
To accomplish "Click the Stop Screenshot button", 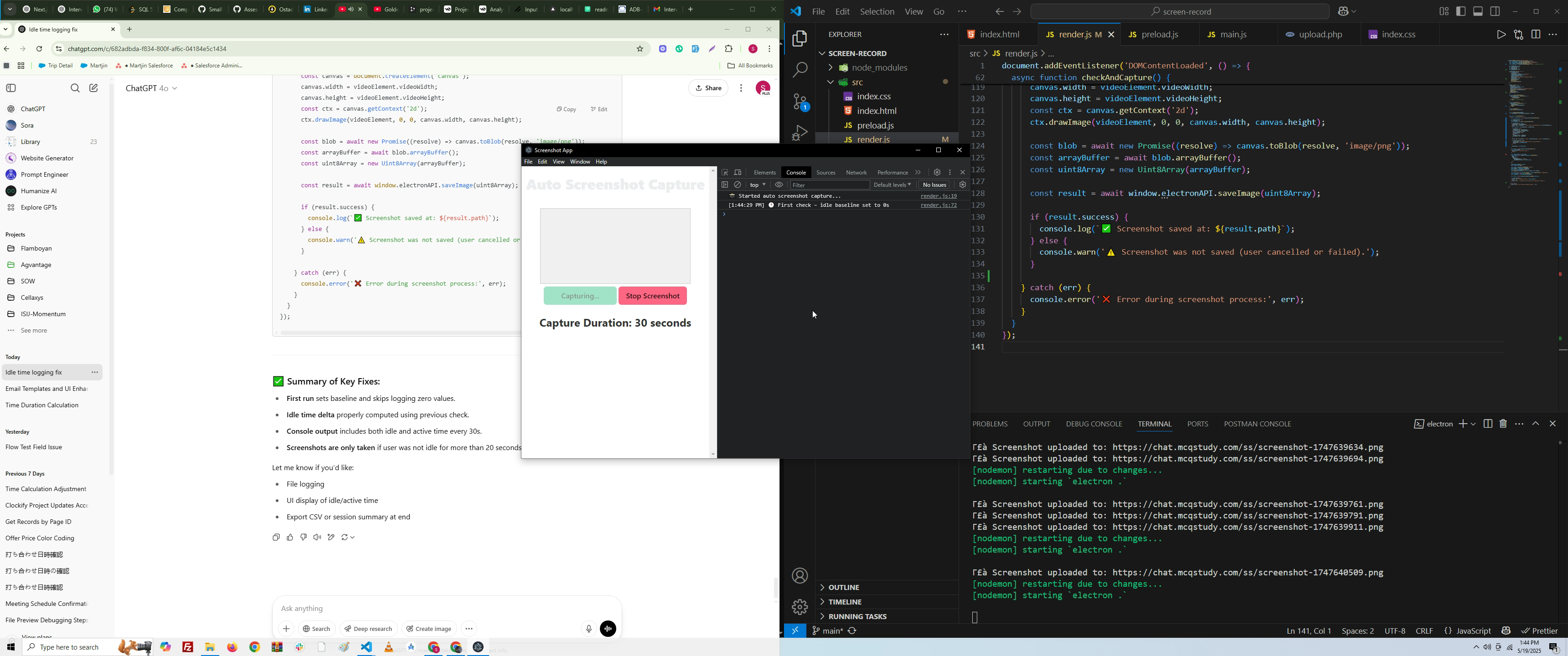I will (653, 297).
